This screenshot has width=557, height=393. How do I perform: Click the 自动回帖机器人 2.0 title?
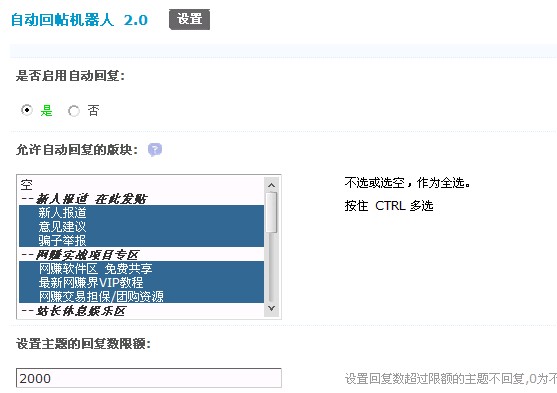79,20
